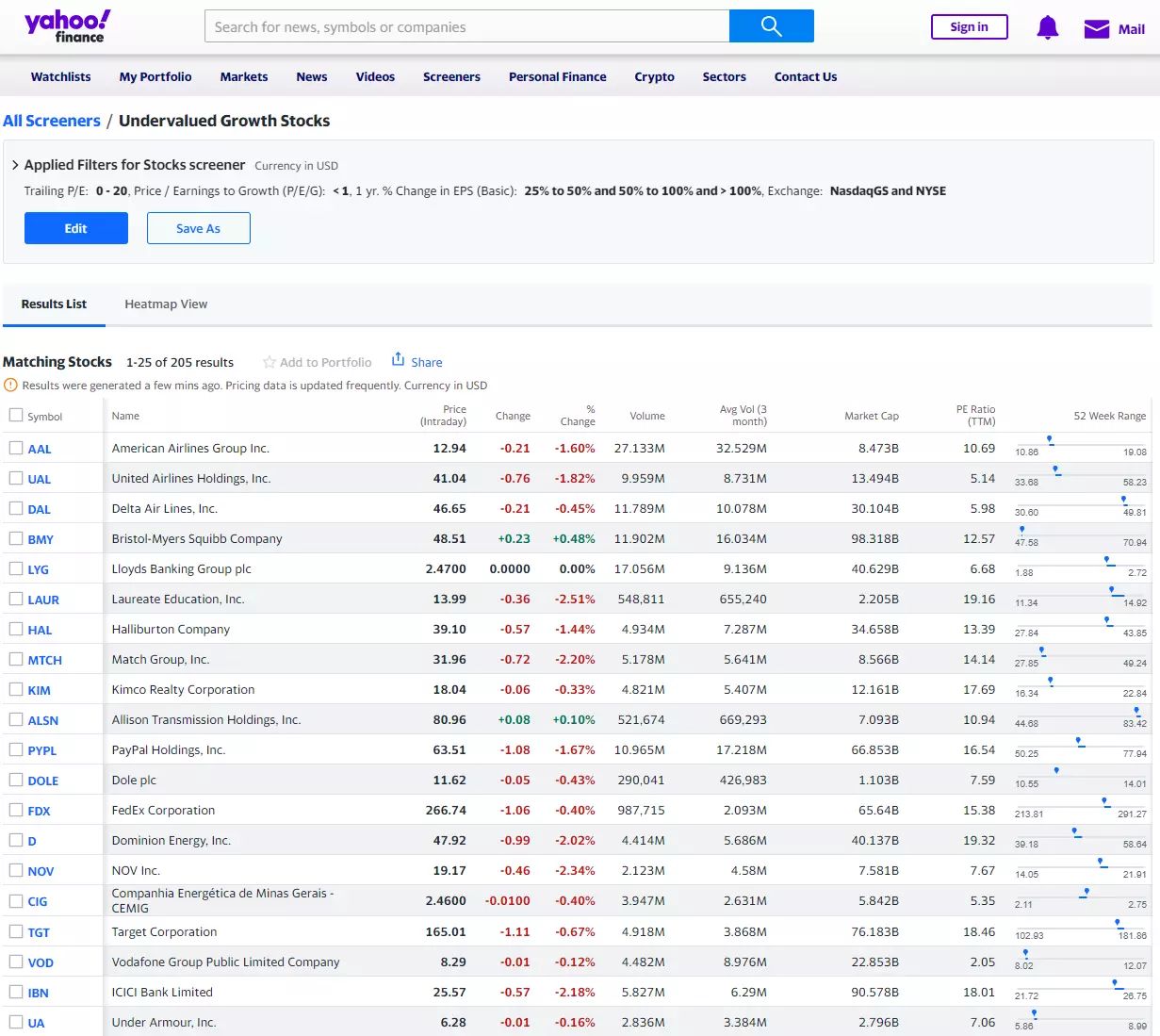
Task: Check the AAL row checkbox
Action: coord(16,448)
